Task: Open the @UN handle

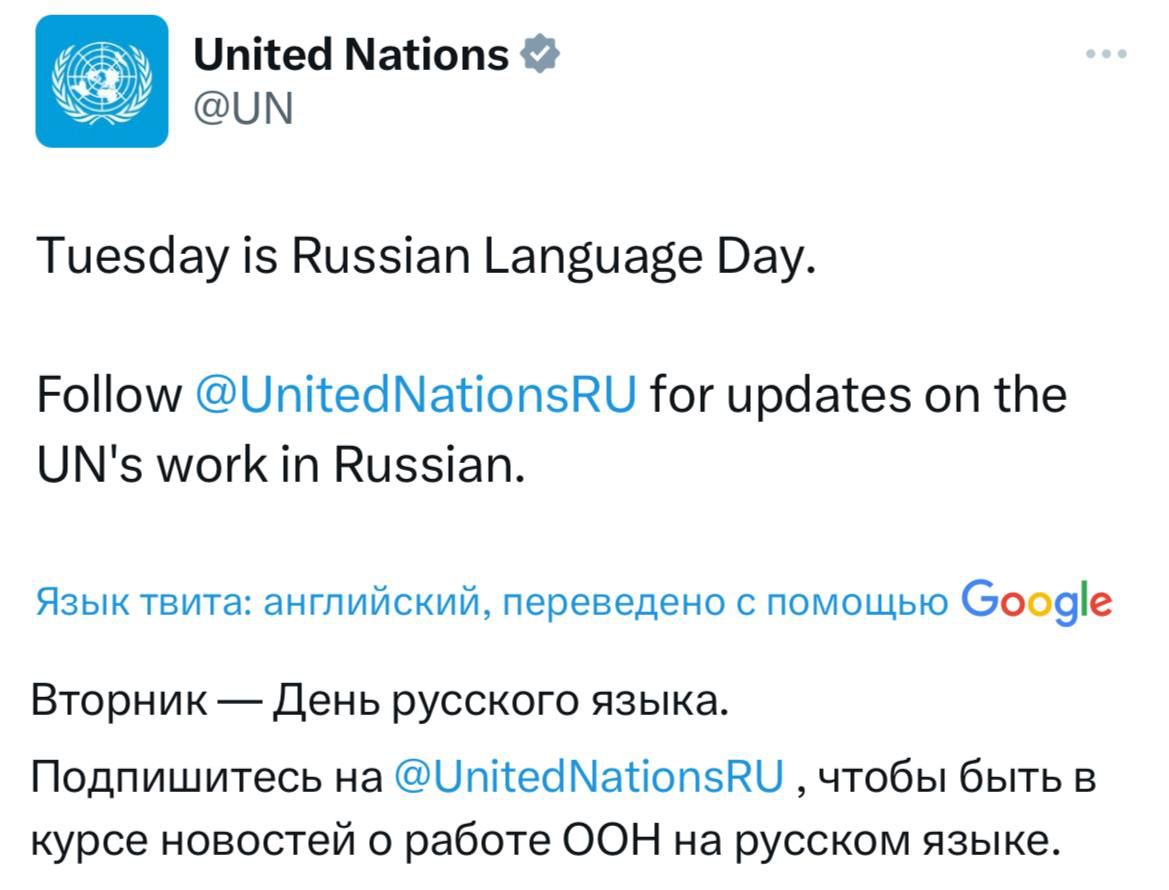Action: pyautogui.click(x=244, y=109)
